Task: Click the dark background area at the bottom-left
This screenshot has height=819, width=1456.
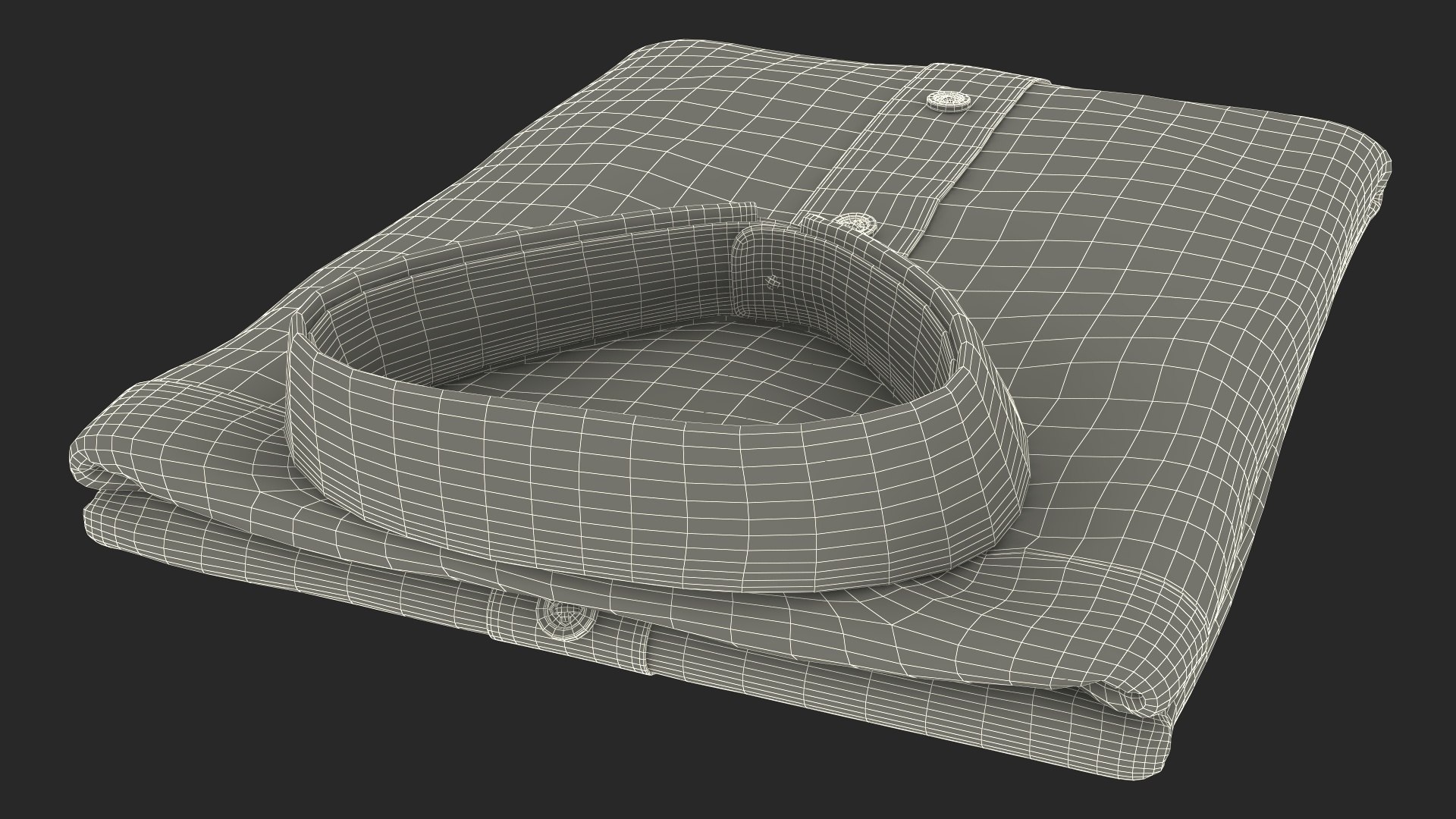Action: (x=190, y=720)
